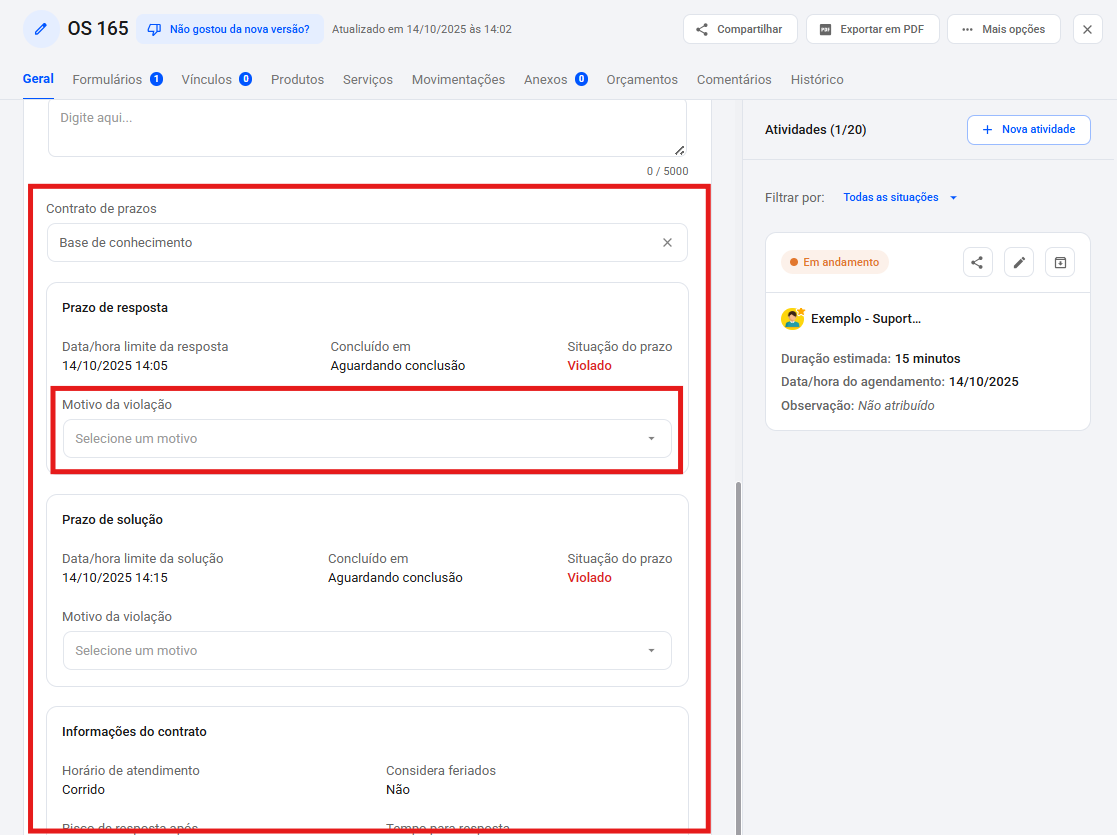Click the PDF icon in Exportar em PDF
This screenshot has width=1117, height=835.
[x=825, y=29]
